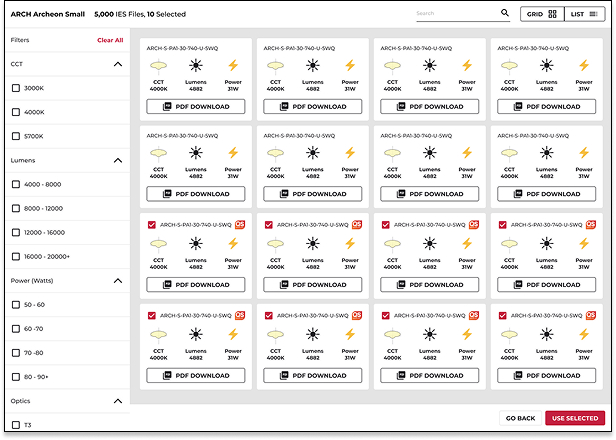
Task: Toggle the 8000 - 12000 lumens filter
Action: point(16,208)
